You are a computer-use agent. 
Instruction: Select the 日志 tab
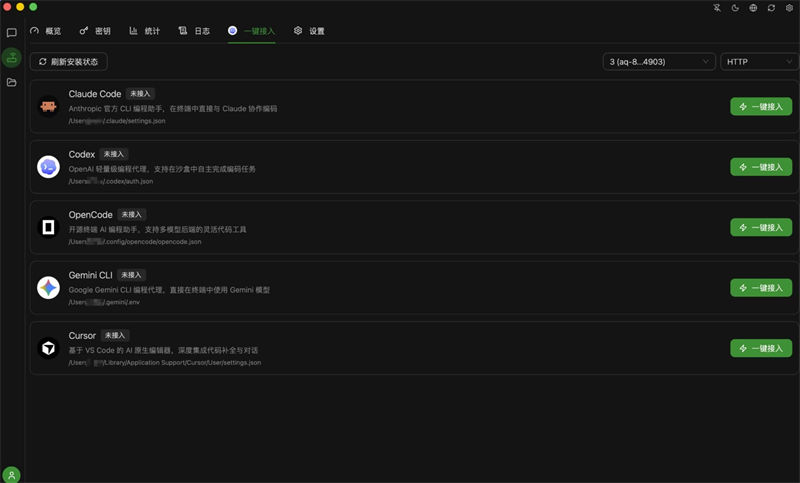tap(194, 31)
